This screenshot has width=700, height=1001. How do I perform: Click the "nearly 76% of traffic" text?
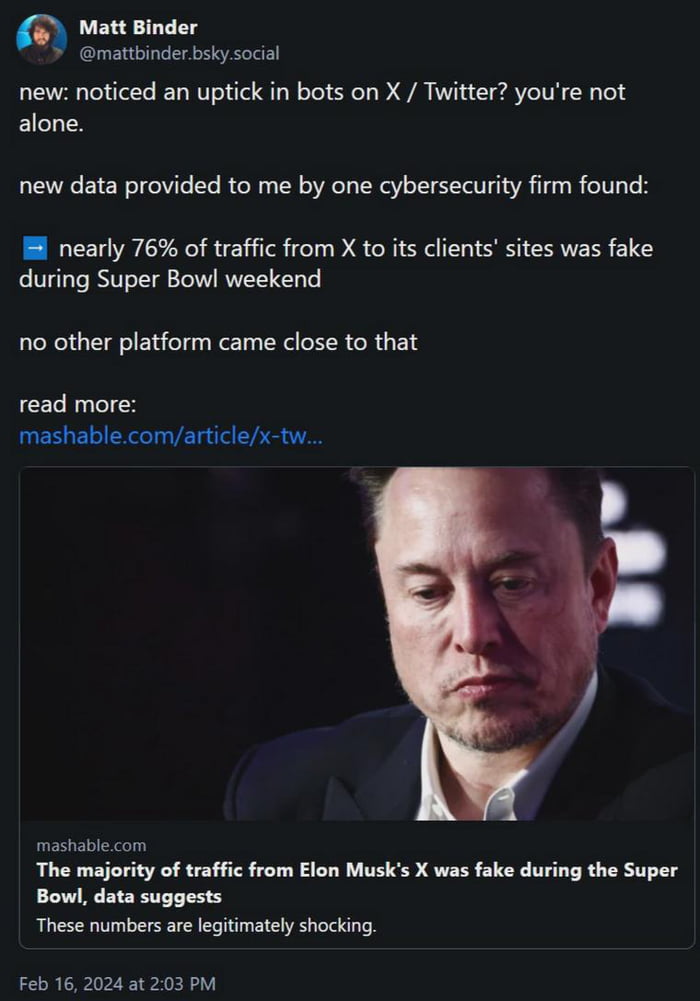(355, 248)
